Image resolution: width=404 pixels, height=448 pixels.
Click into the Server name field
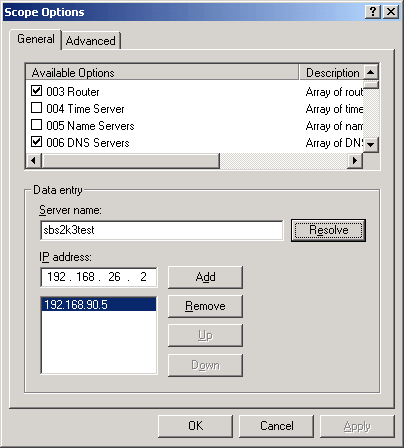(x=162, y=230)
